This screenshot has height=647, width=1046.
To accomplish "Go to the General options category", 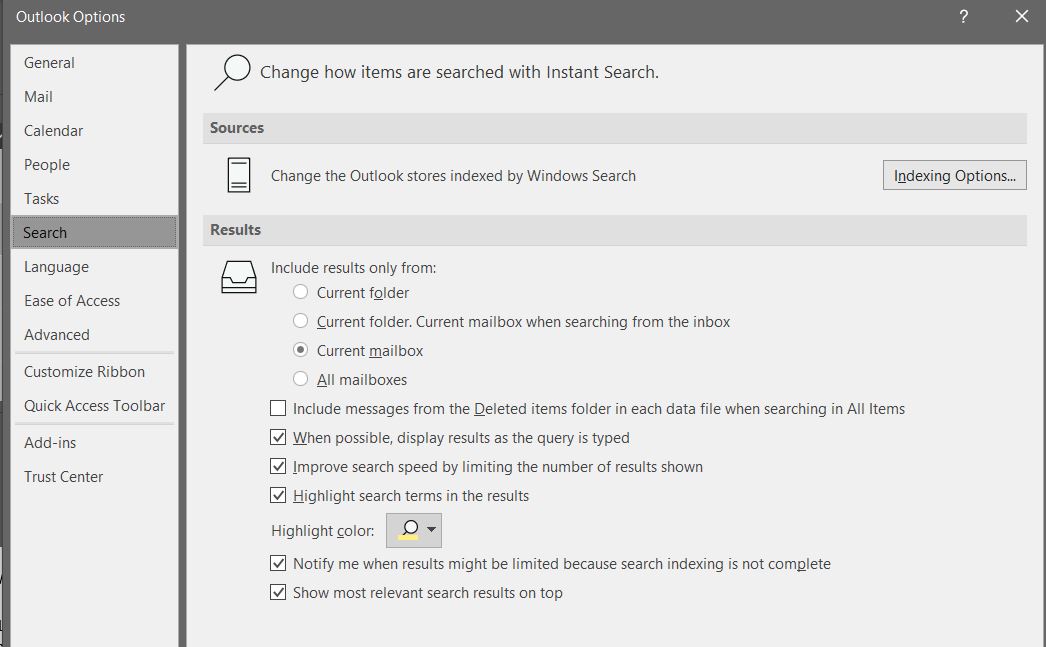I will coord(94,63).
